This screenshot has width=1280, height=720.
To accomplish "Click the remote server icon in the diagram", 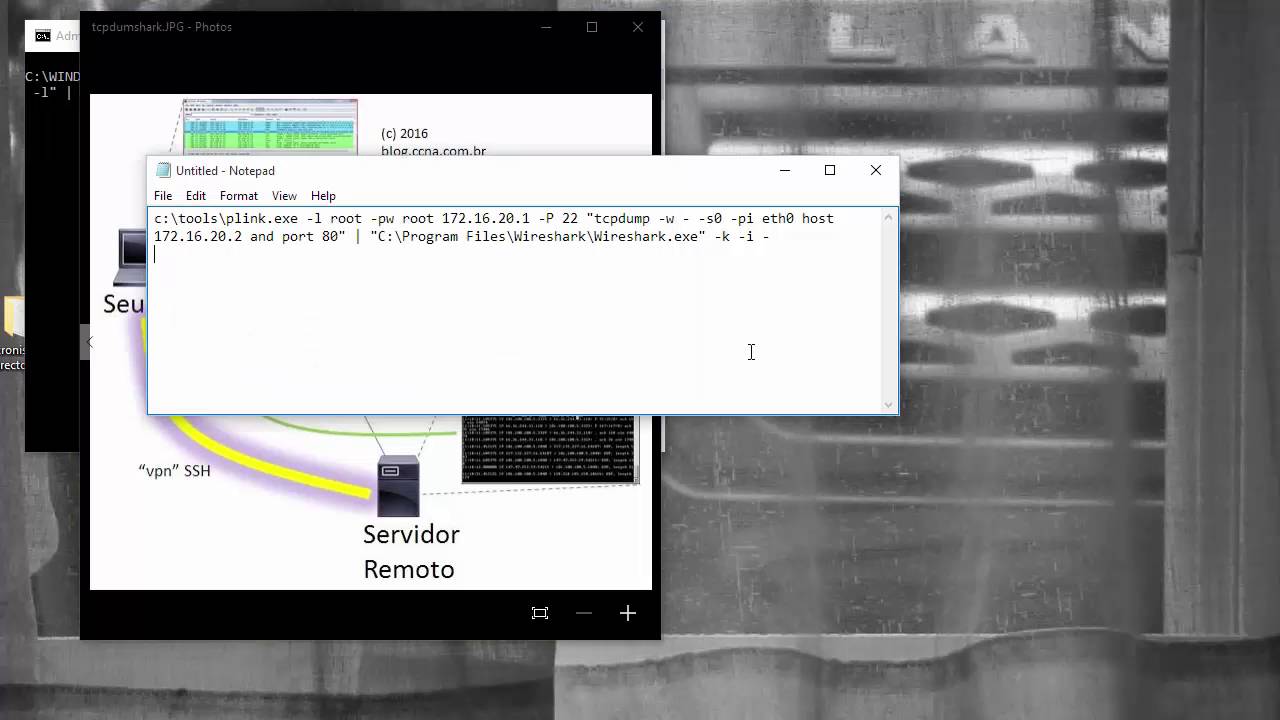I will (396, 484).
